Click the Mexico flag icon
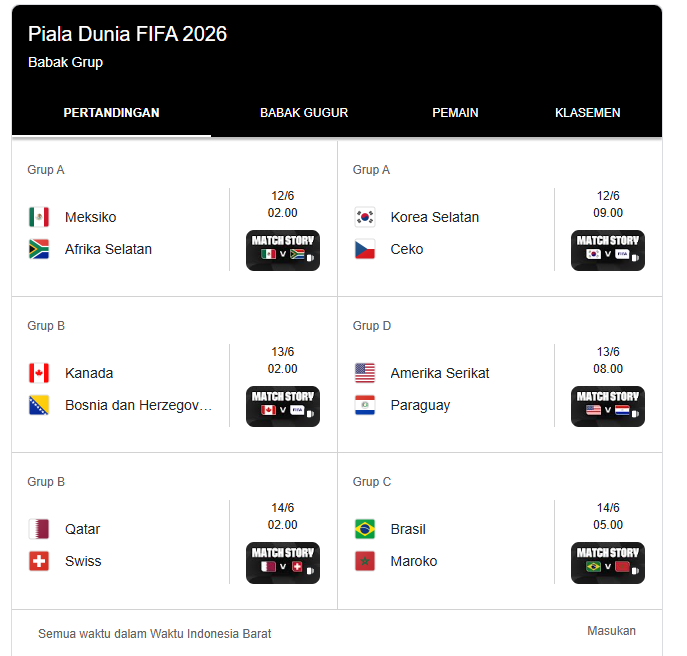The image size is (687, 656). coord(39,217)
